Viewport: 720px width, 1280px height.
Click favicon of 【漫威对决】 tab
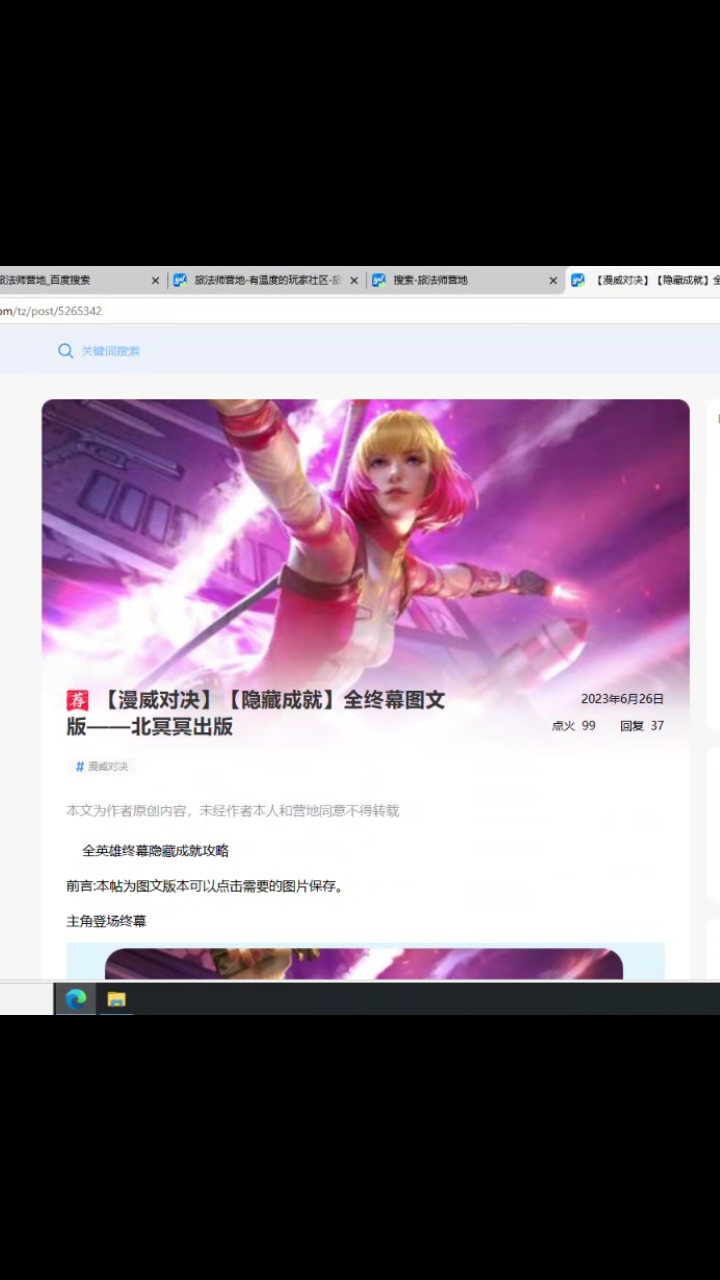[578, 281]
